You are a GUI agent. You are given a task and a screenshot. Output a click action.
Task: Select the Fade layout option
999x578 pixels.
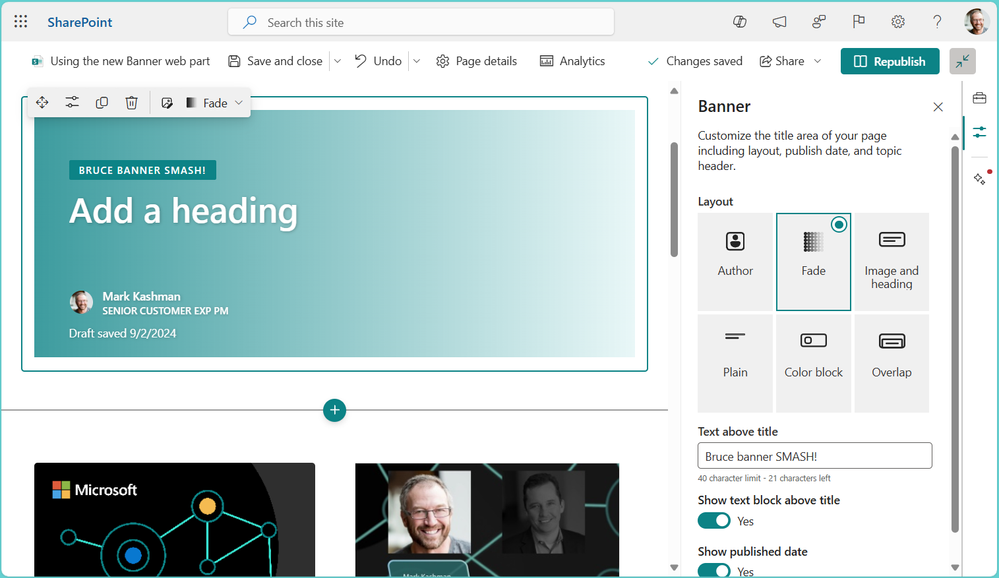click(814, 262)
